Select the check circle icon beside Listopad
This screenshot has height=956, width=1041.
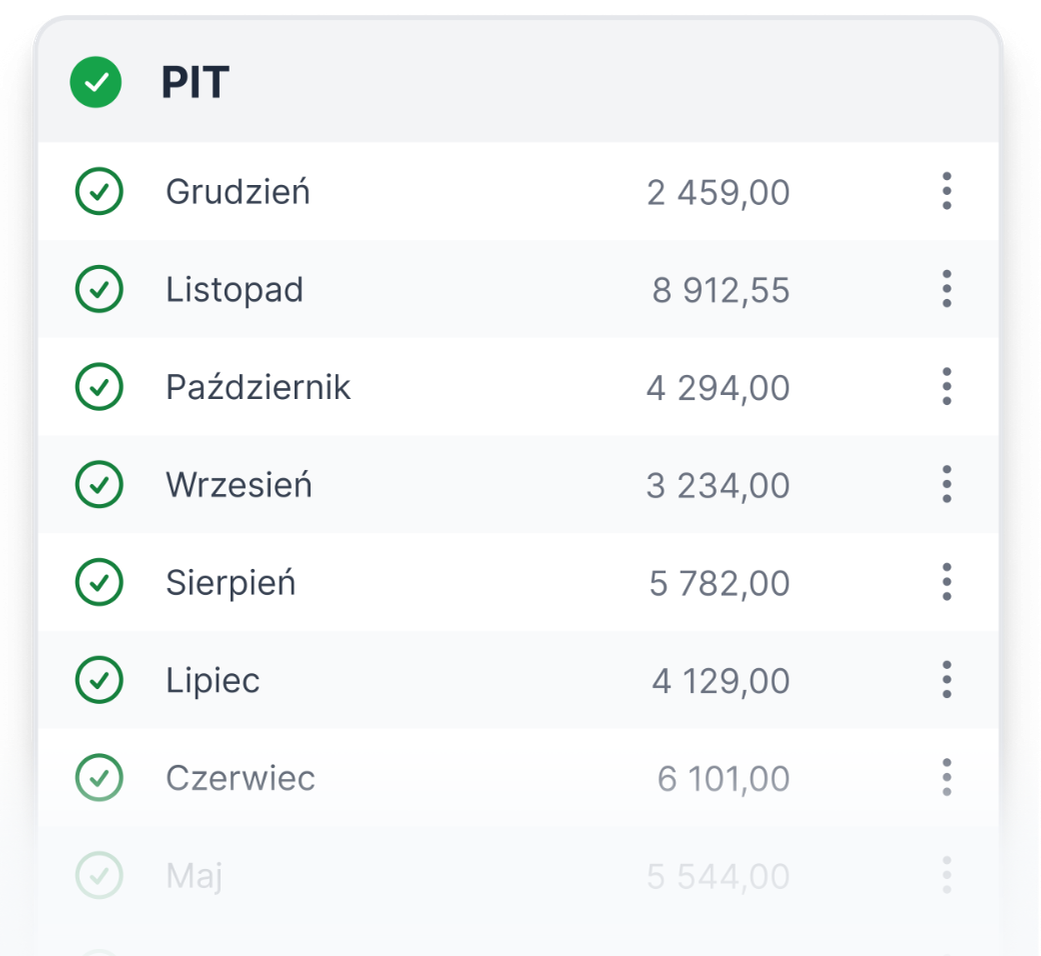click(x=99, y=289)
